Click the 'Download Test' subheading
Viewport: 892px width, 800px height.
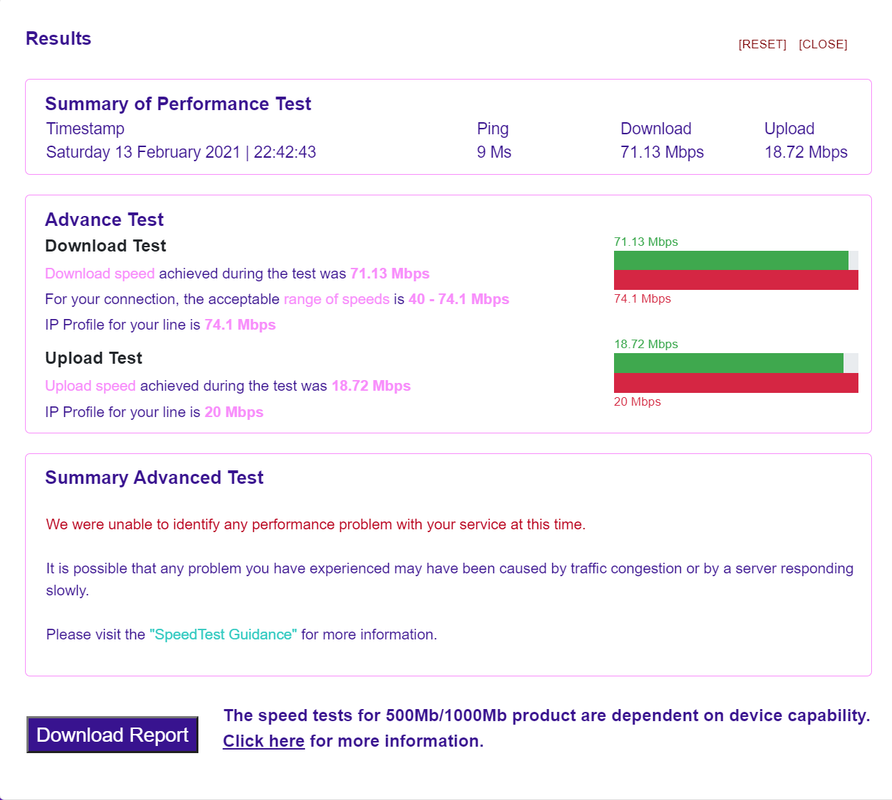pyautogui.click(x=105, y=246)
